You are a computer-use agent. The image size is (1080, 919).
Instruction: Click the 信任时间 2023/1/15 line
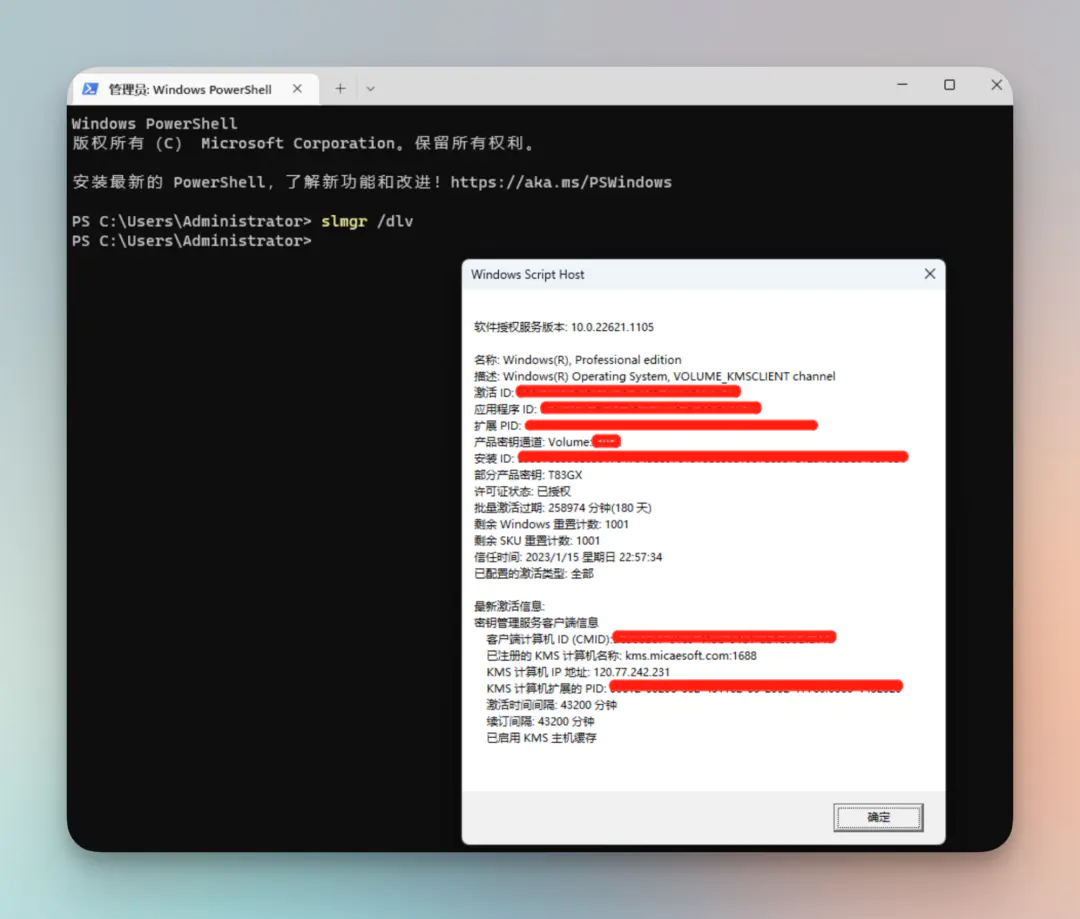568,557
